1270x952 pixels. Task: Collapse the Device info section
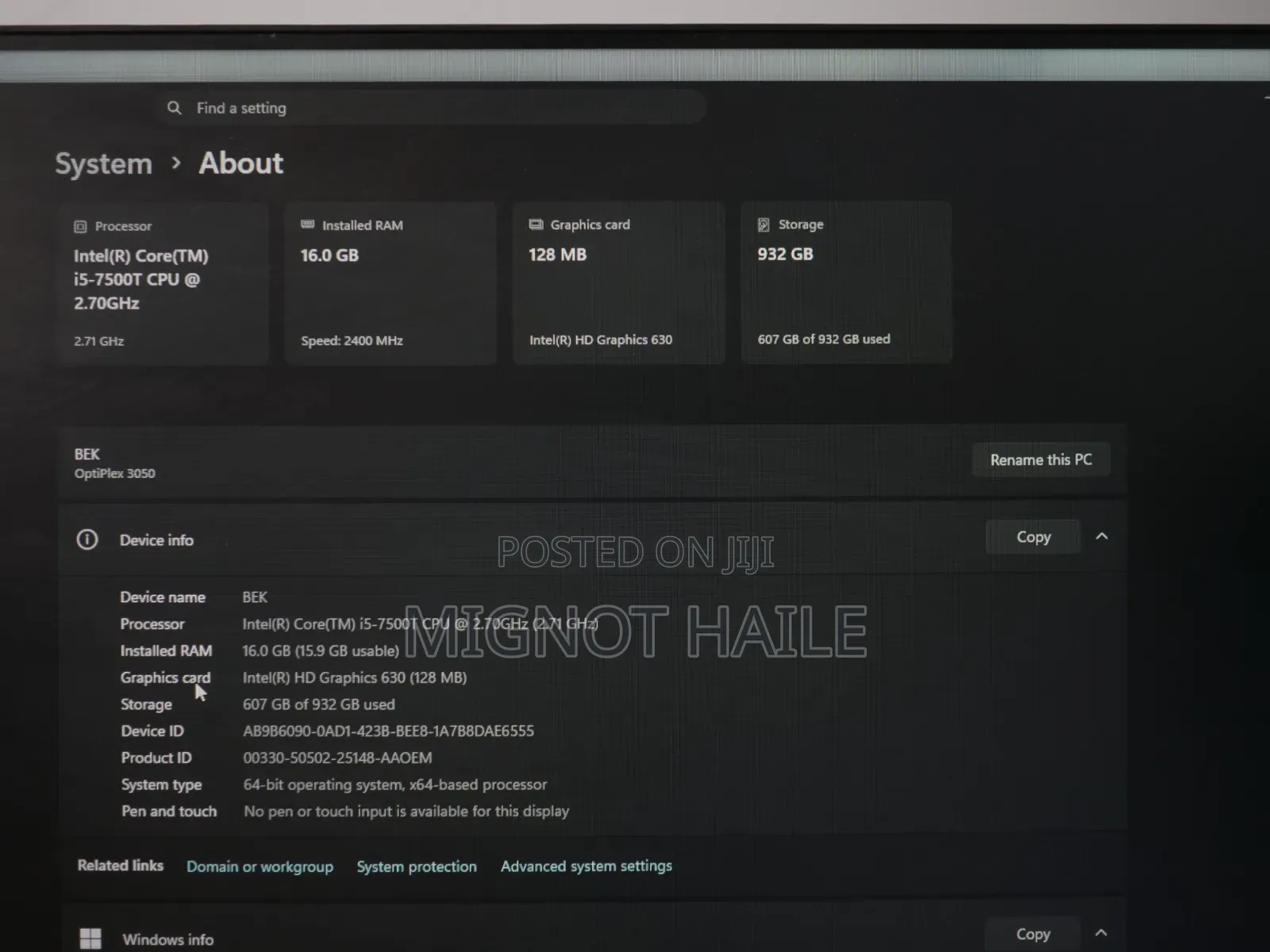tap(1102, 536)
